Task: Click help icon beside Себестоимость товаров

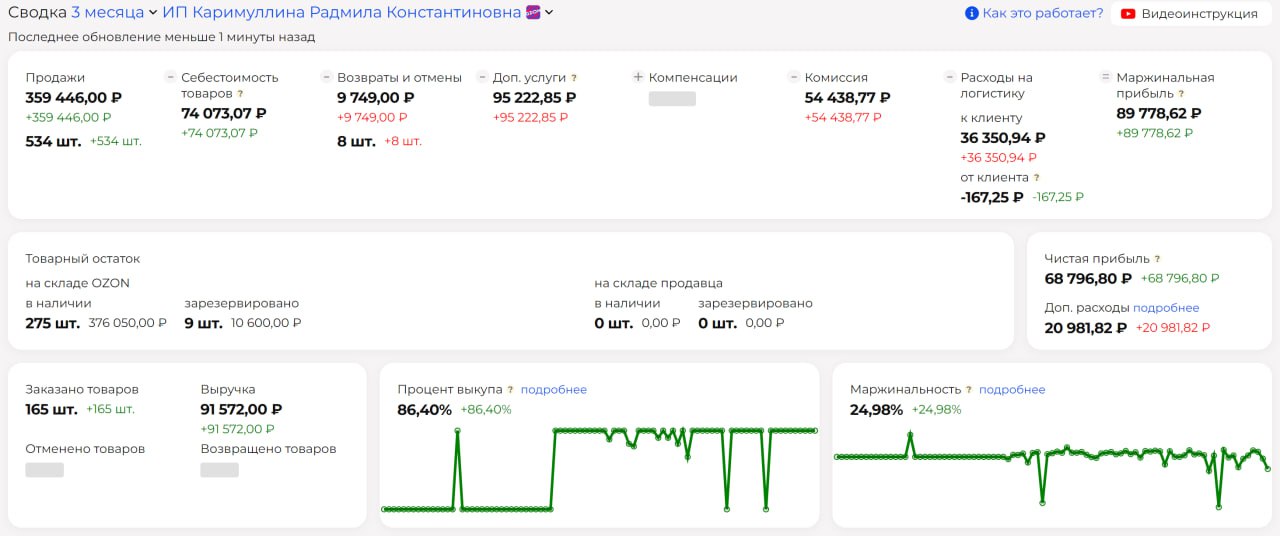Action: [240, 94]
